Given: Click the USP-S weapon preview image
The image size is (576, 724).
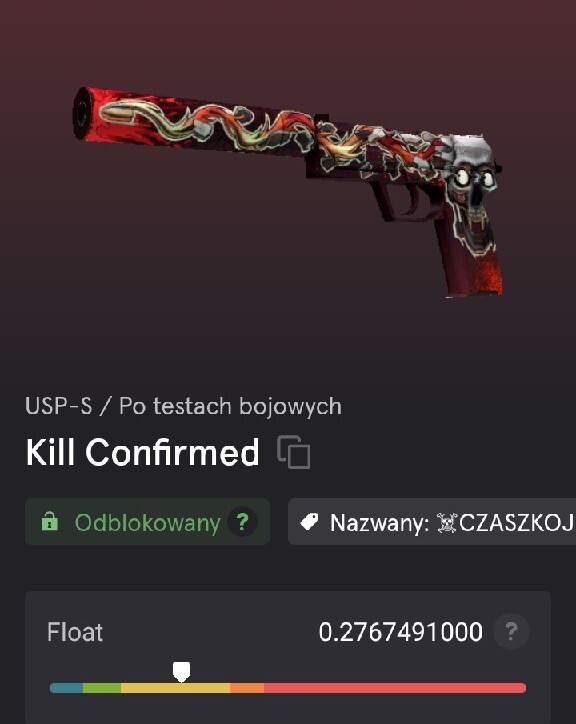Looking at the screenshot, I should coord(288,191).
